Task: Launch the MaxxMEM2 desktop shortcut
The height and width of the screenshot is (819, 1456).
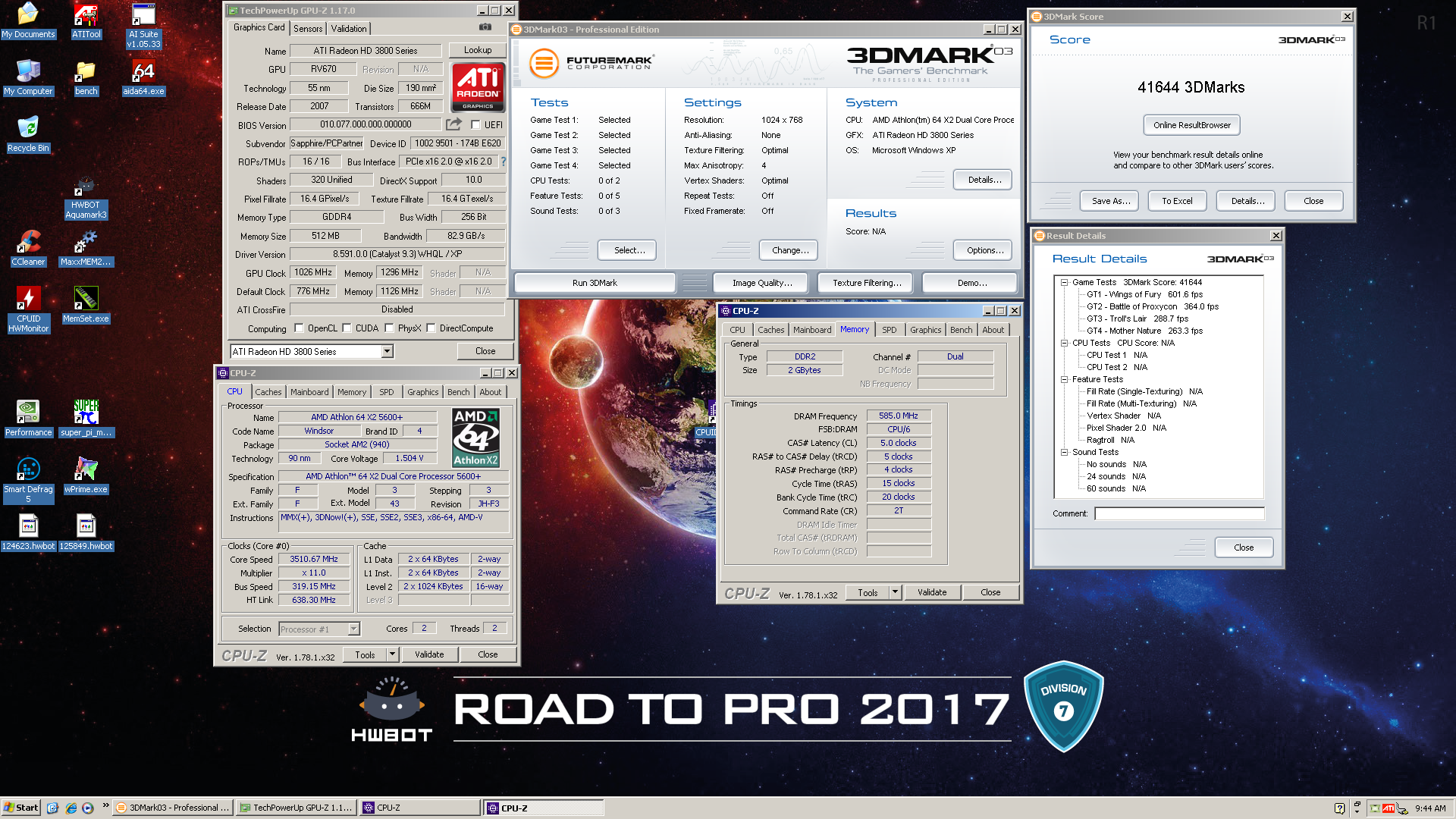Action: (x=86, y=248)
